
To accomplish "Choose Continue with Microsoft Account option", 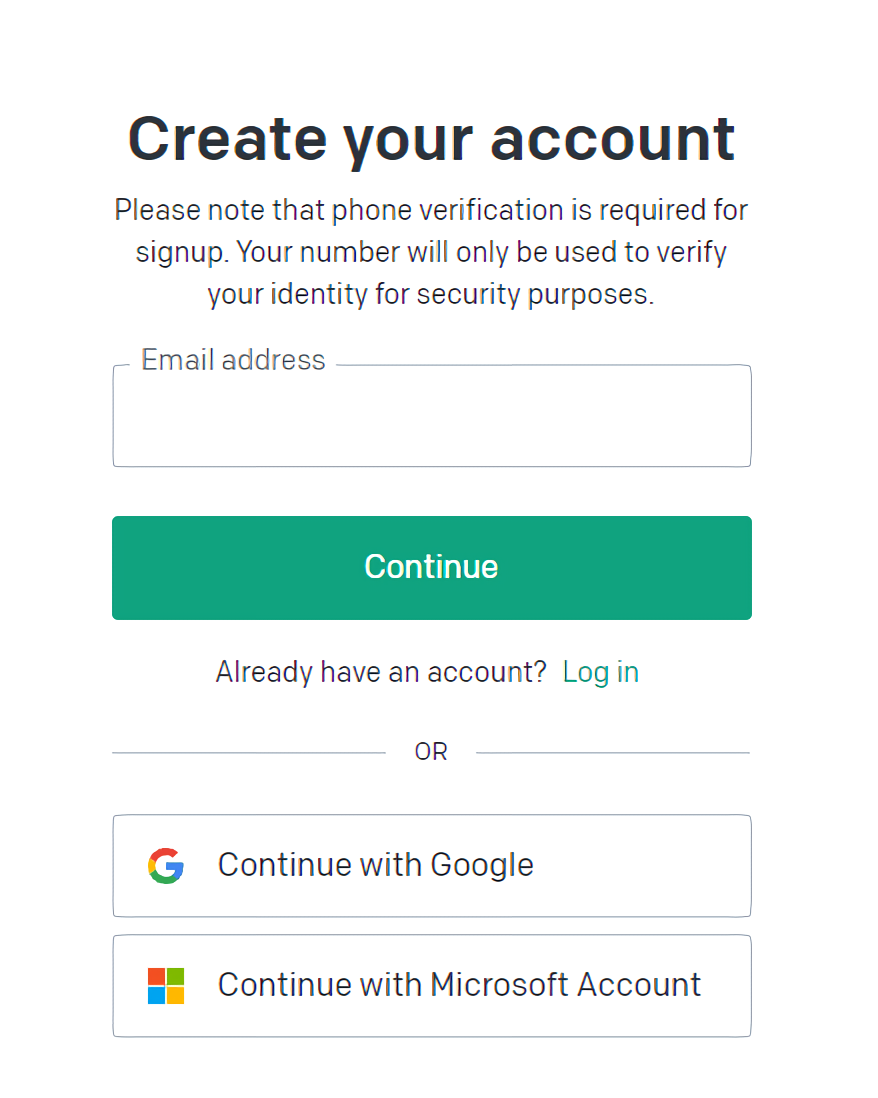I will click(431, 985).
